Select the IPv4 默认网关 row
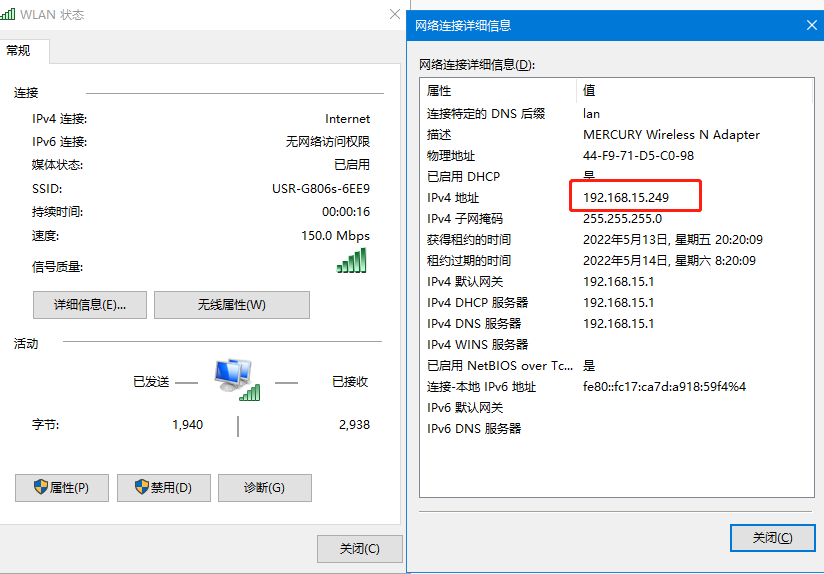 point(465,282)
